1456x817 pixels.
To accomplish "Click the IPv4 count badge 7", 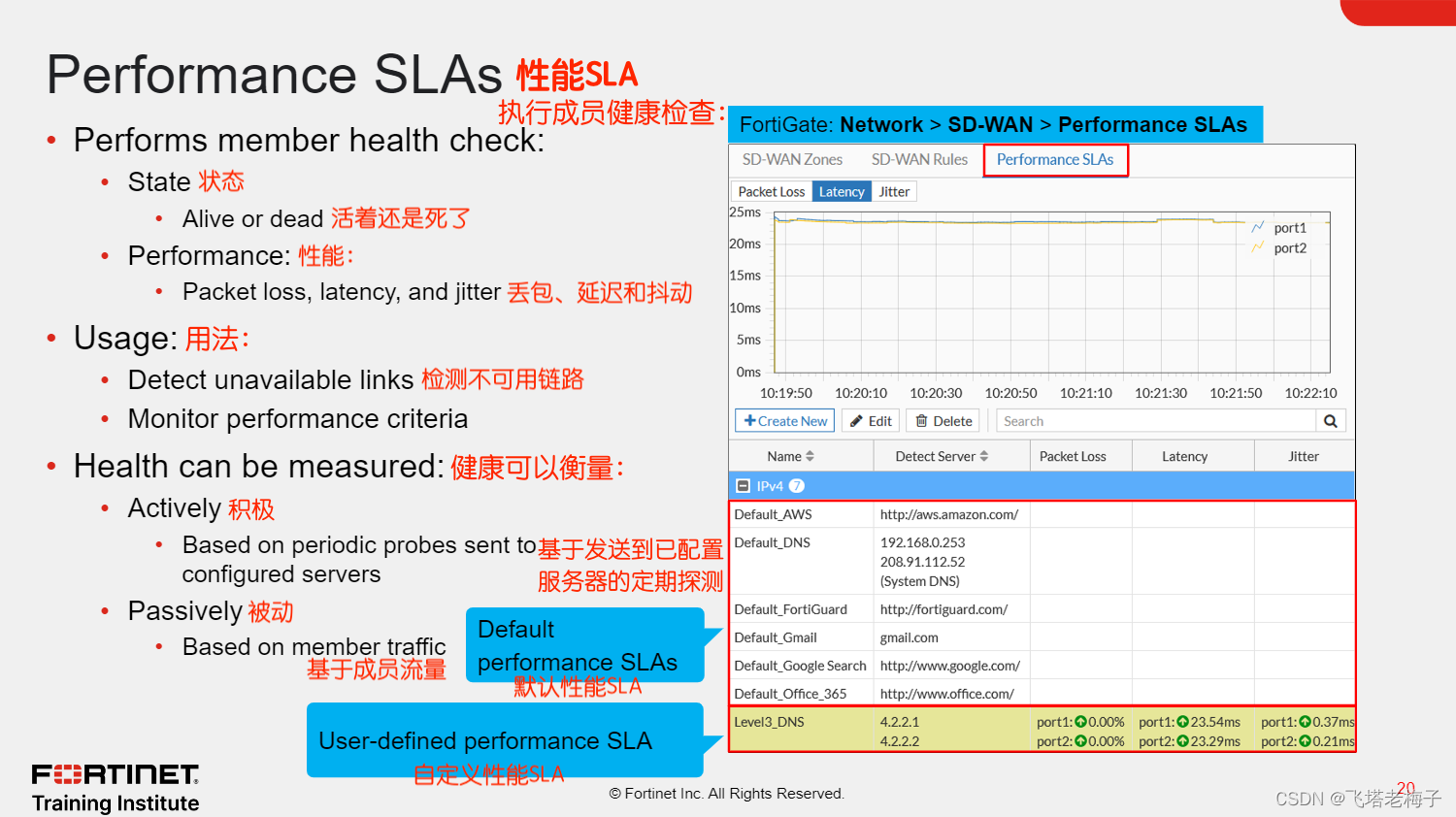I will point(796,486).
